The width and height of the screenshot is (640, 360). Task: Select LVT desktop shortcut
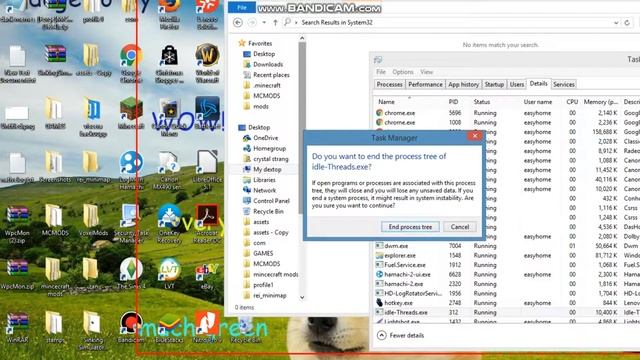169,273
